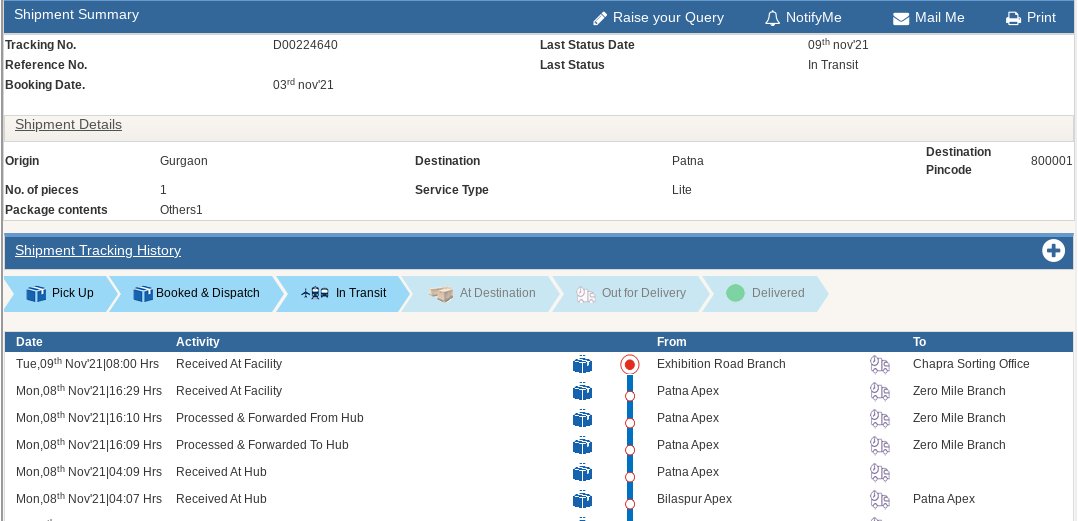This screenshot has width=1078, height=521.
Task: Click package icon in 04:07 Hrs row
Action: tap(582, 499)
